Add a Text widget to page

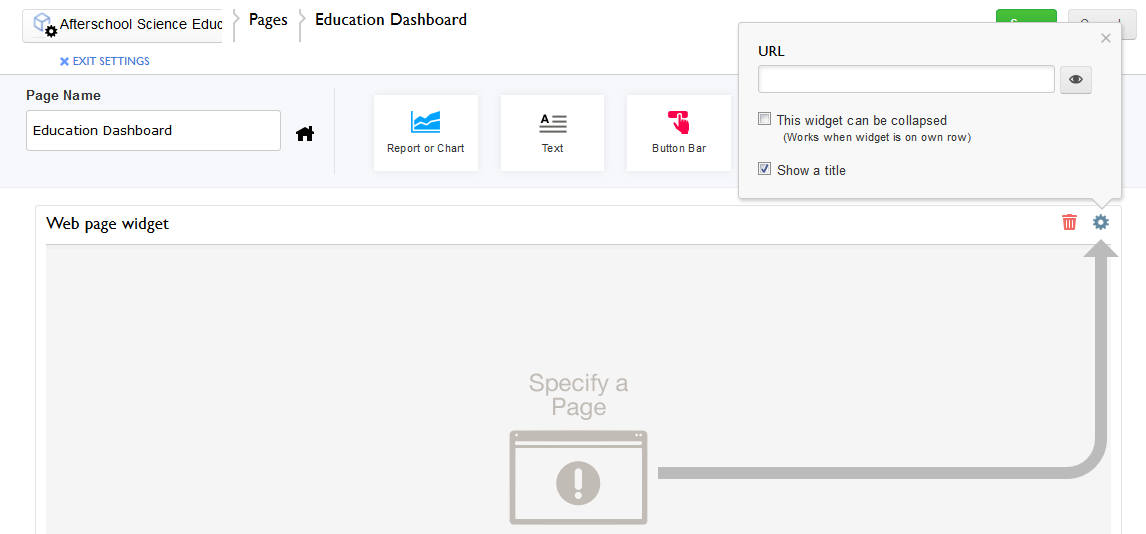553,133
